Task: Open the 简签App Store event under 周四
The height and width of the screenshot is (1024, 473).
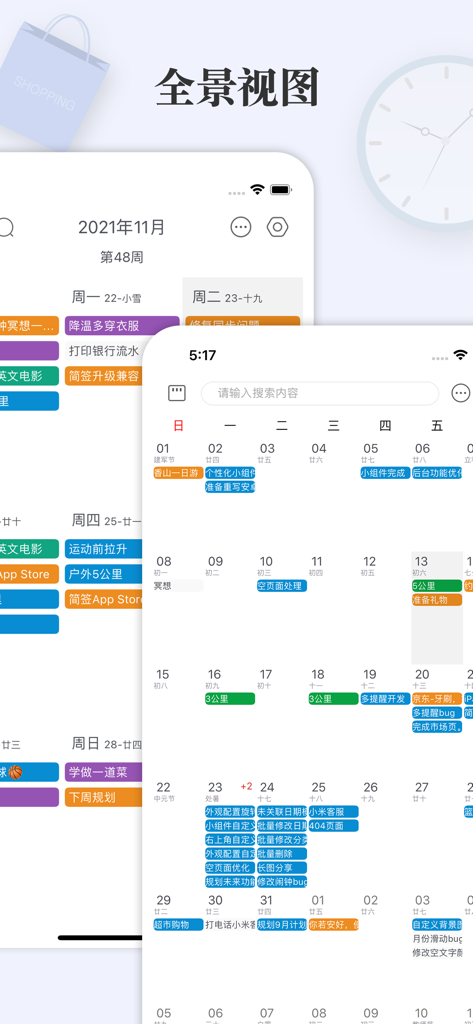Action: click(105, 600)
